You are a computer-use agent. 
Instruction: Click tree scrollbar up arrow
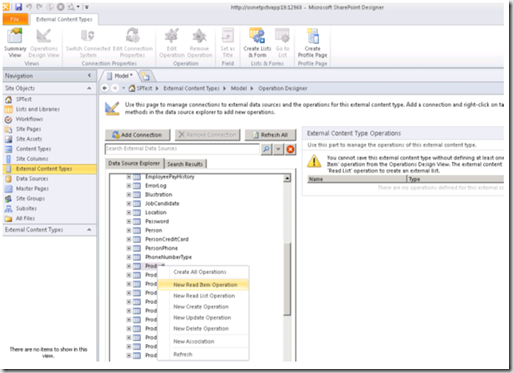287,178
